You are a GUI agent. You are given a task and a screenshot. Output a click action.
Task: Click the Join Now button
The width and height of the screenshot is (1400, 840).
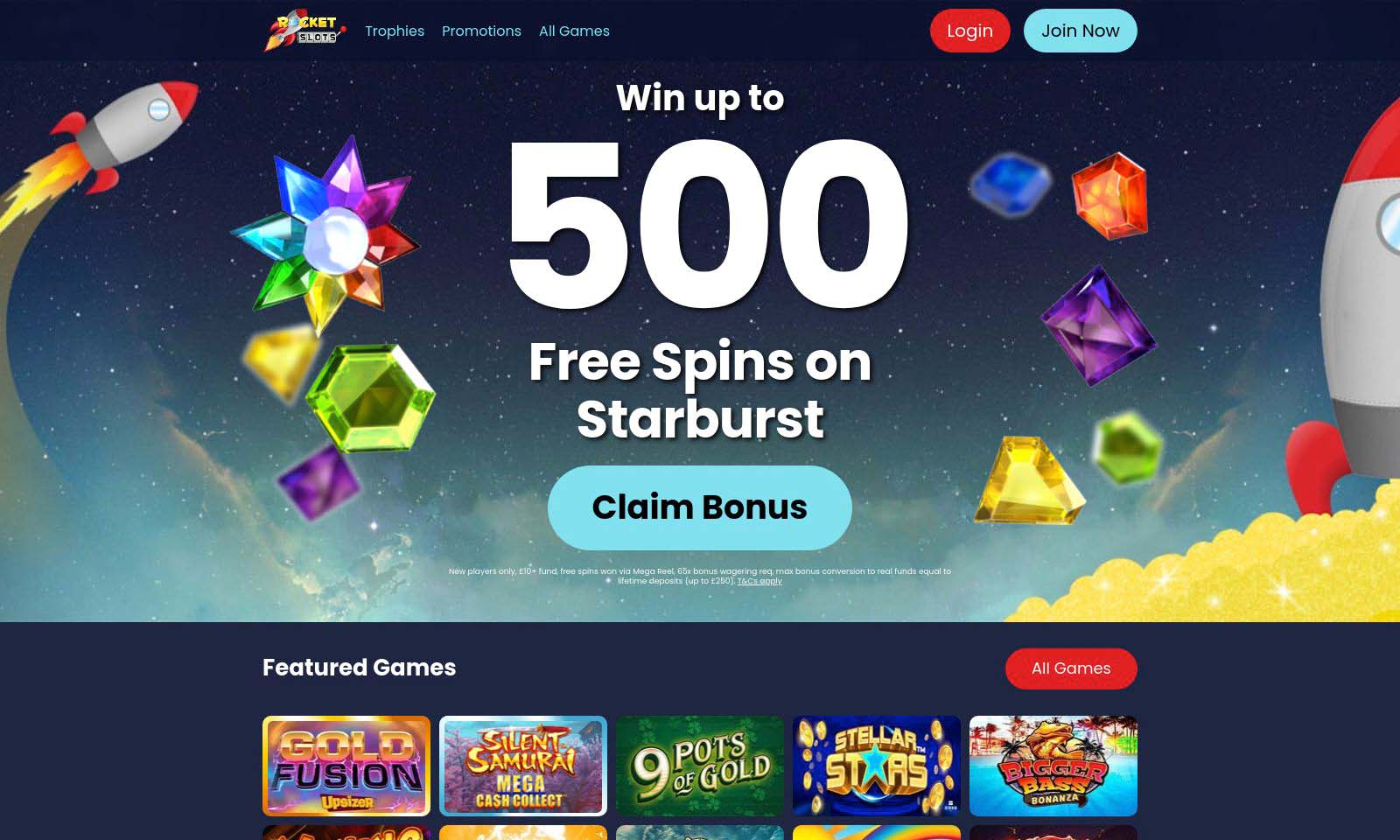tap(1080, 31)
